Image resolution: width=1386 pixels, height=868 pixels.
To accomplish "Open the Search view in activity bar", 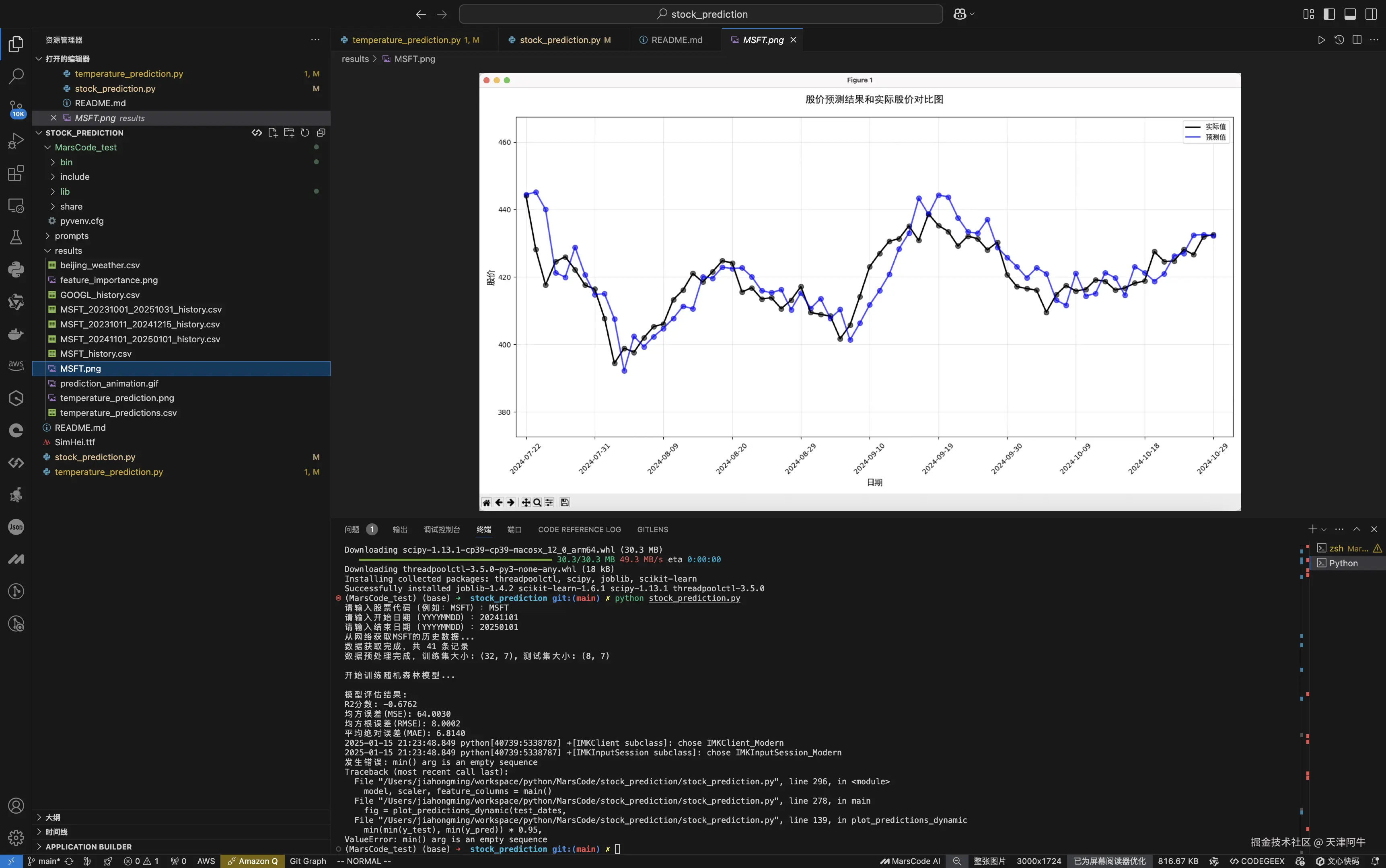I will [16, 76].
